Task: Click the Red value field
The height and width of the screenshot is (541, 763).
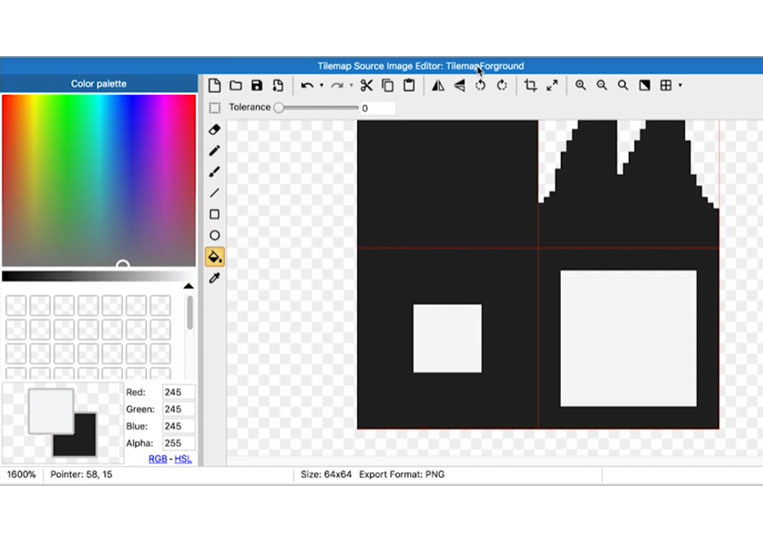Action: coord(179,392)
